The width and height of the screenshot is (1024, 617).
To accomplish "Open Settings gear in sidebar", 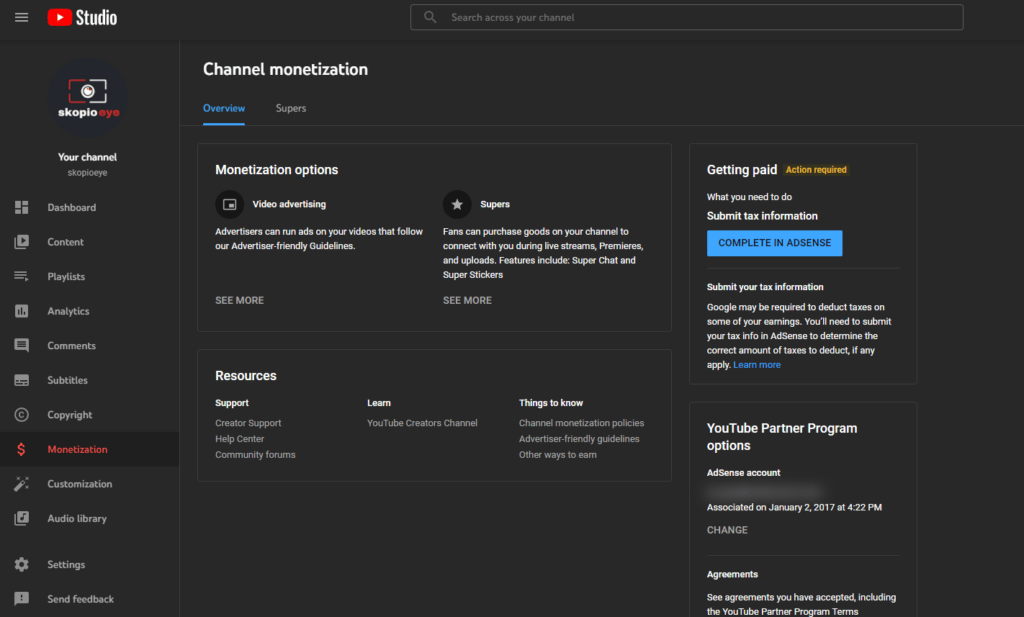I will pyautogui.click(x=22, y=565).
